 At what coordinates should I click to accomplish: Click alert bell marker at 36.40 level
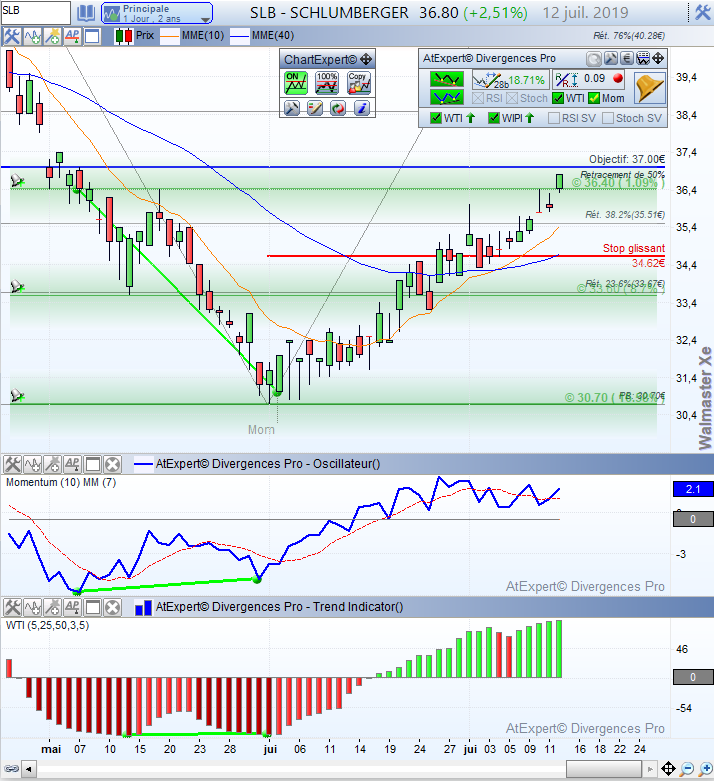pyautogui.click(x=17, y=181)
